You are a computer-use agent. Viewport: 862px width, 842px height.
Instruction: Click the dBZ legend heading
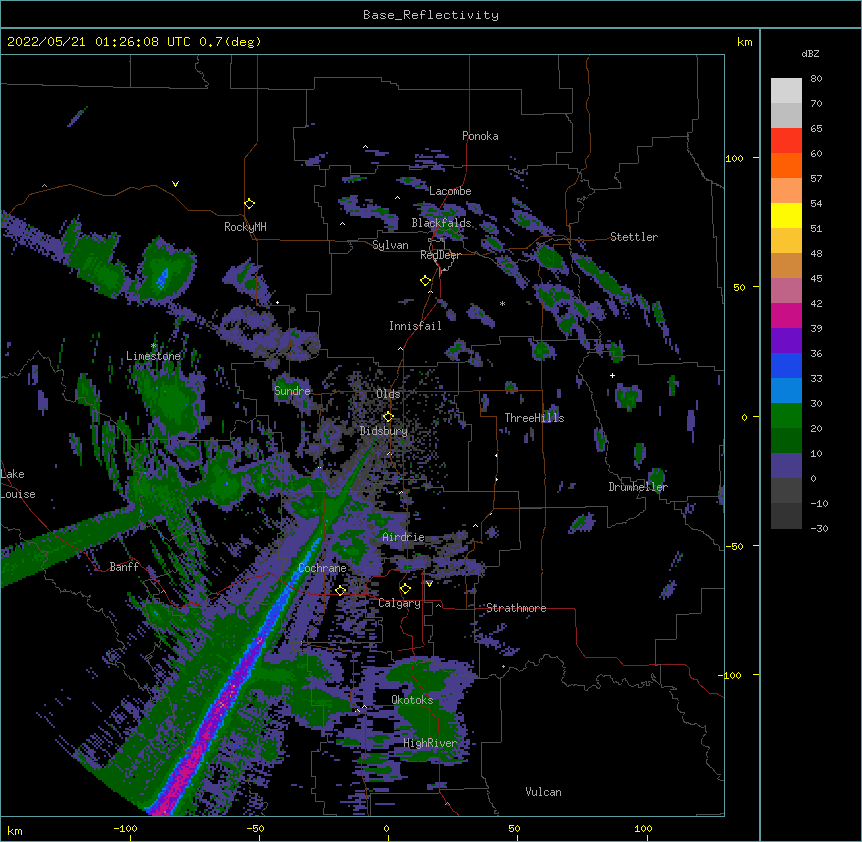pos(810,53)
